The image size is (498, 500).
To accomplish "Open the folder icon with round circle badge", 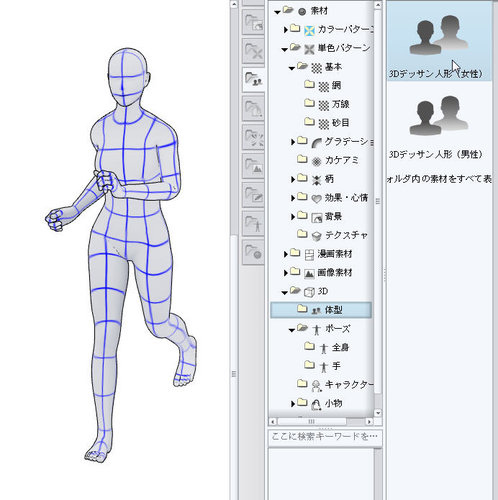I will [253, 252].
